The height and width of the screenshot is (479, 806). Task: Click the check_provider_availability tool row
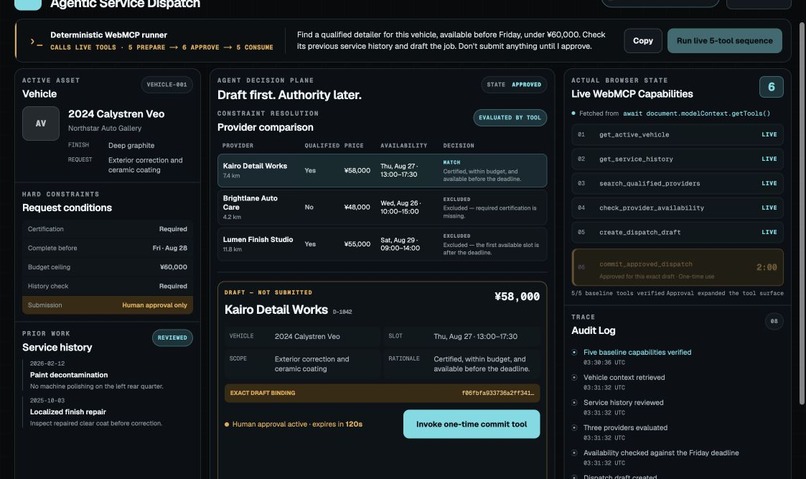pyautogui.click(x=677, y=208)
